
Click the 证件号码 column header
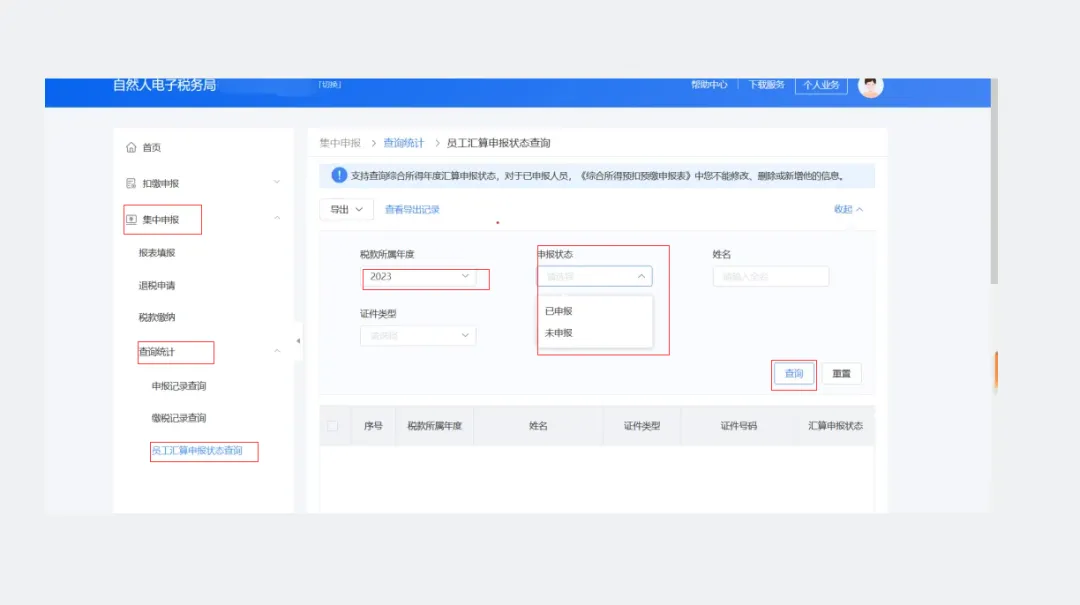tap(738, 426)
